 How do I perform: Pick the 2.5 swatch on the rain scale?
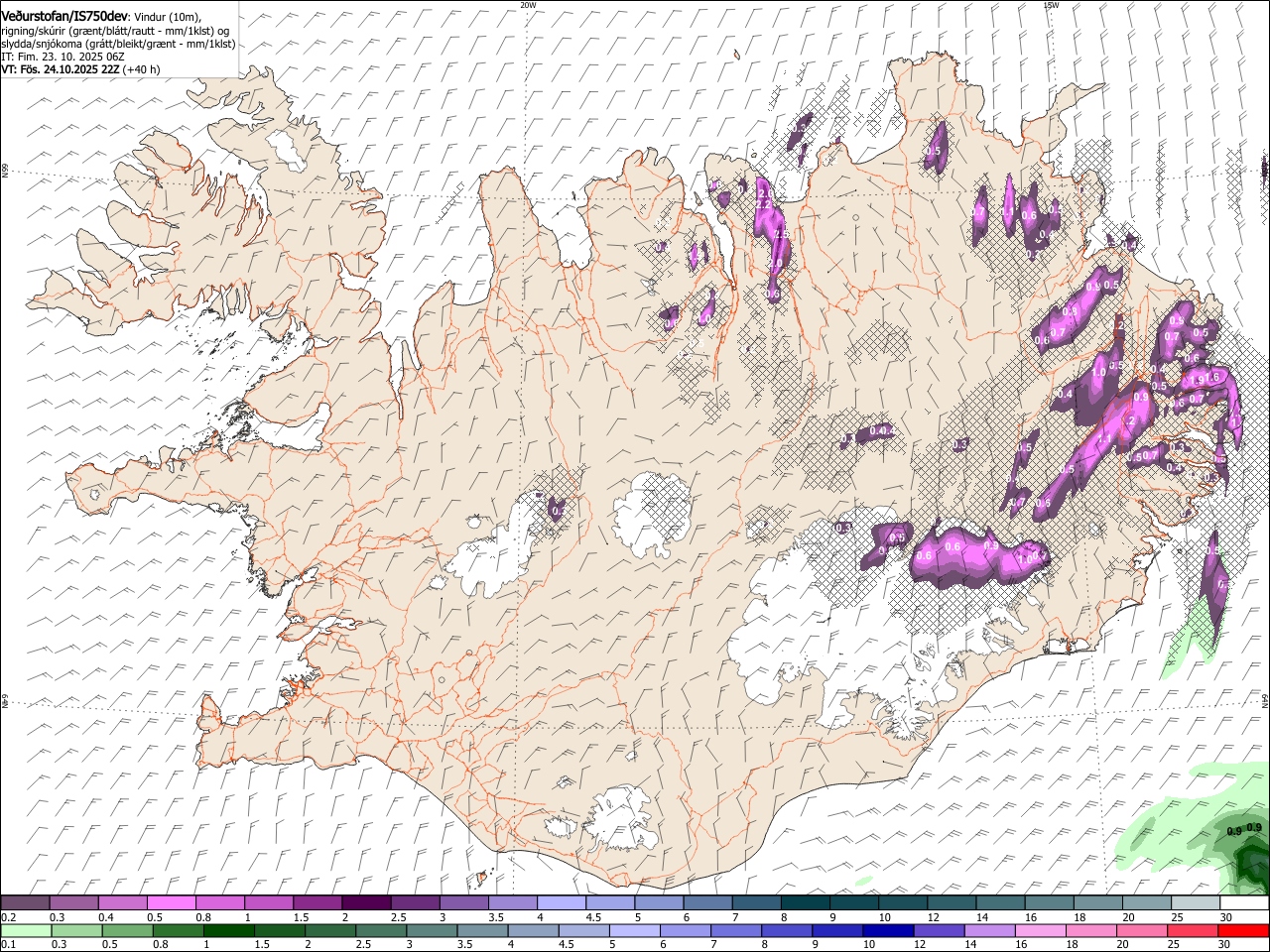point(381,931)
